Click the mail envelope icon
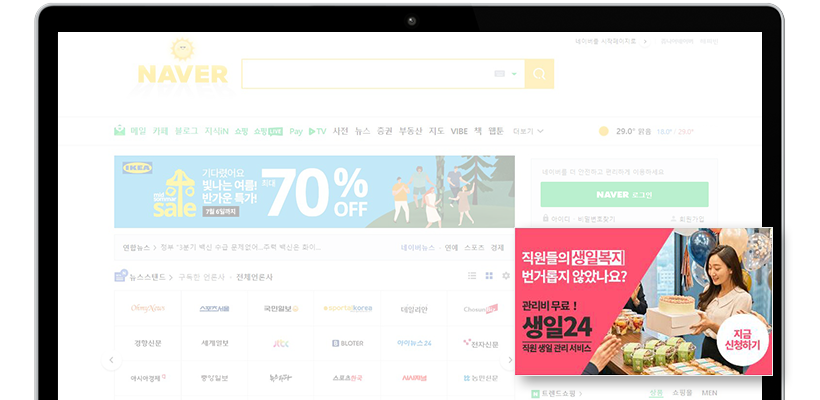Screen dimensions: 820x400 [120, 131]
